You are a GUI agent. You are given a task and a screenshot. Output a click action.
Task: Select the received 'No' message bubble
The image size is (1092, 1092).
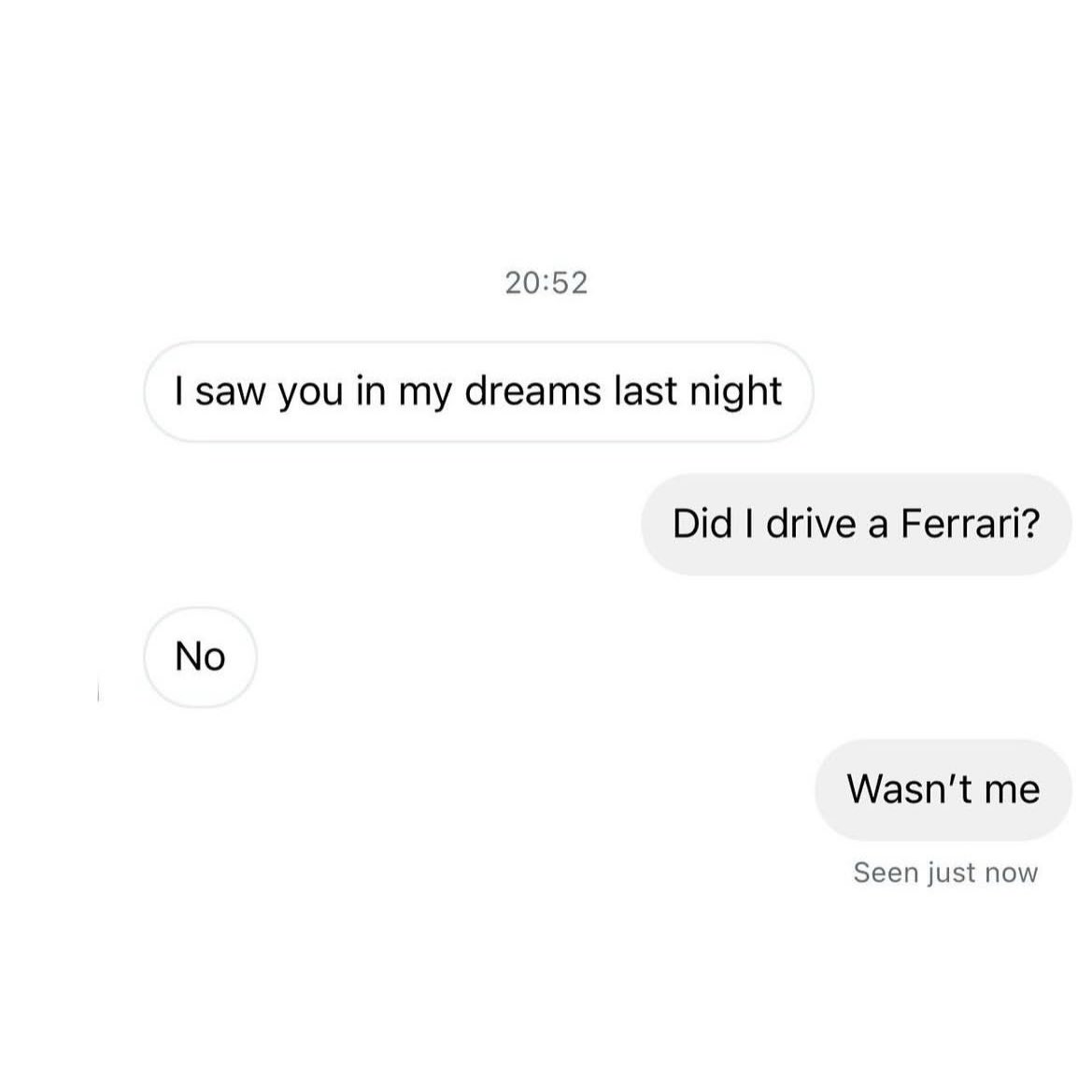point(201,657)
